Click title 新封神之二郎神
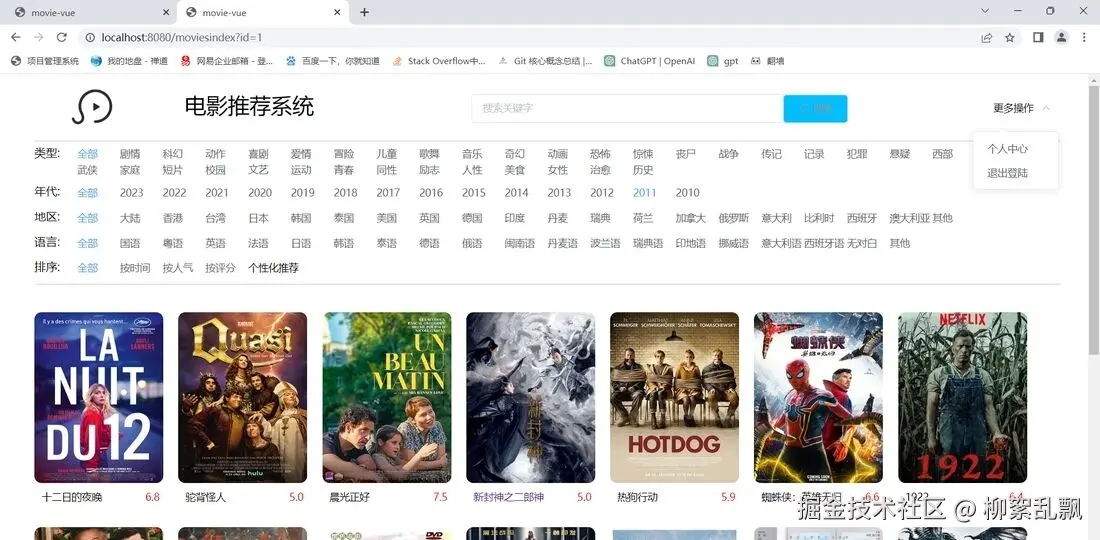Viewport: 1100px width, 540px height. 509,497
